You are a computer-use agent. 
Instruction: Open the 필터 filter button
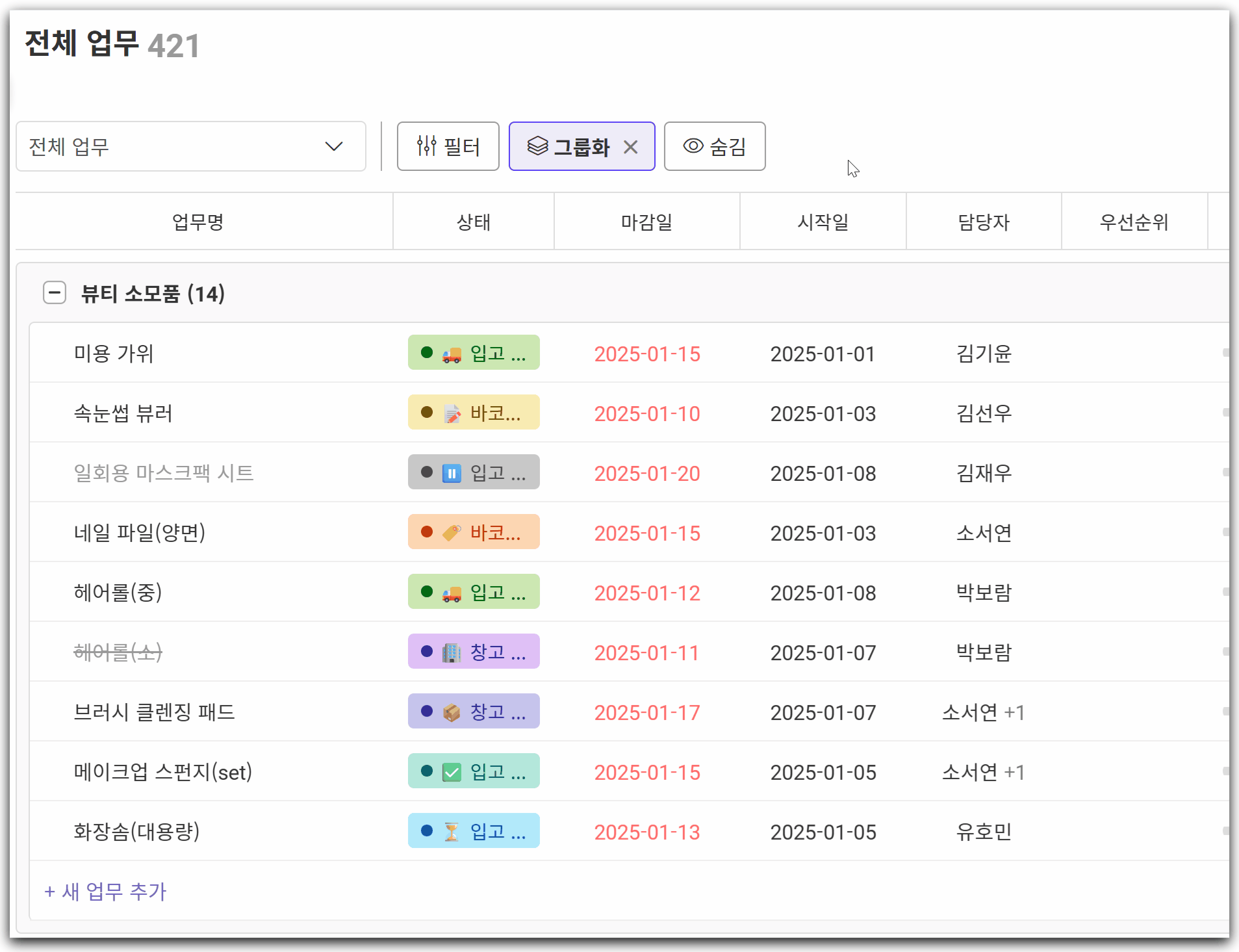point(448,146)
